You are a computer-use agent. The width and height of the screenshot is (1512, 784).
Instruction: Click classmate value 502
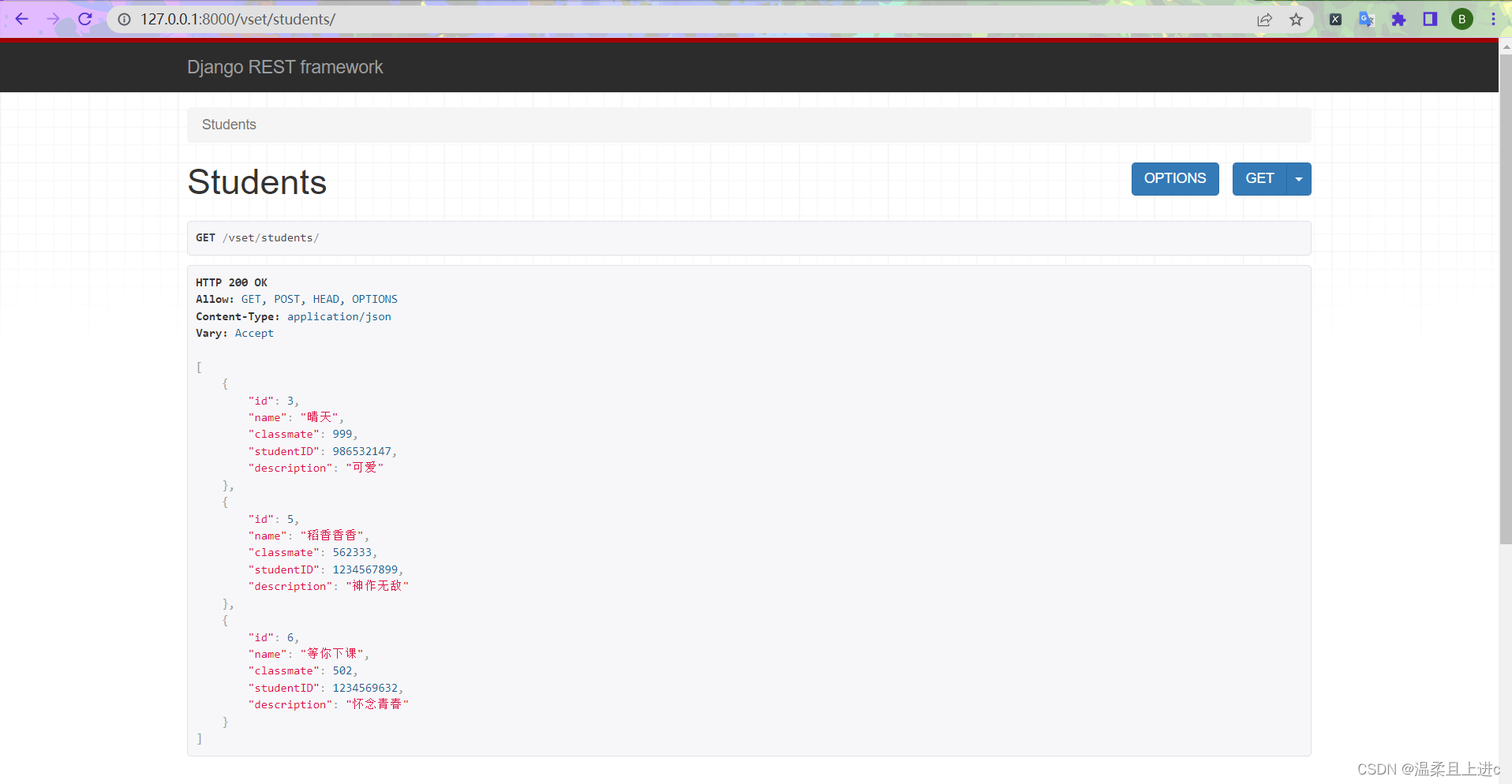[342, 671]
